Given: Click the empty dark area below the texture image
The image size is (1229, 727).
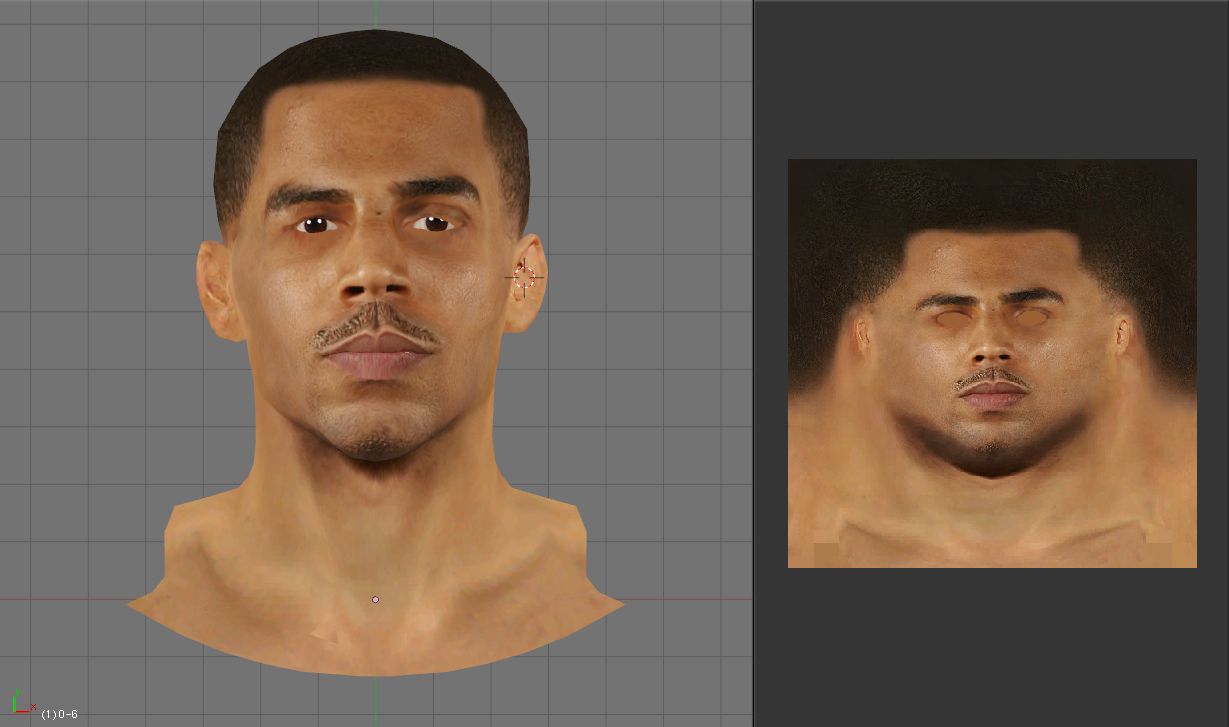Looking at the screenshot, I should tap(991, 645).
